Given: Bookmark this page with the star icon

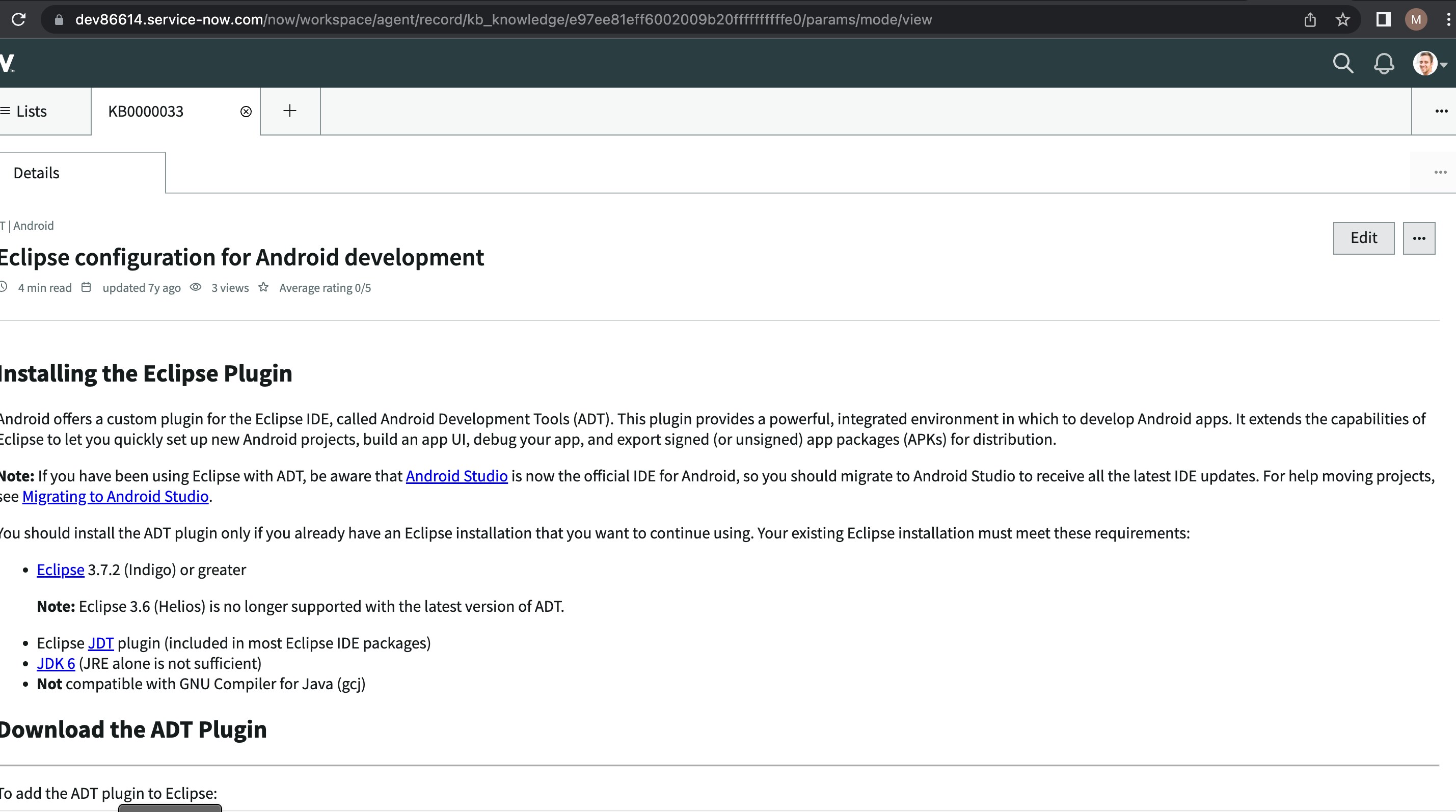Looking at the screenshot, I should [x=1343, y=20].
